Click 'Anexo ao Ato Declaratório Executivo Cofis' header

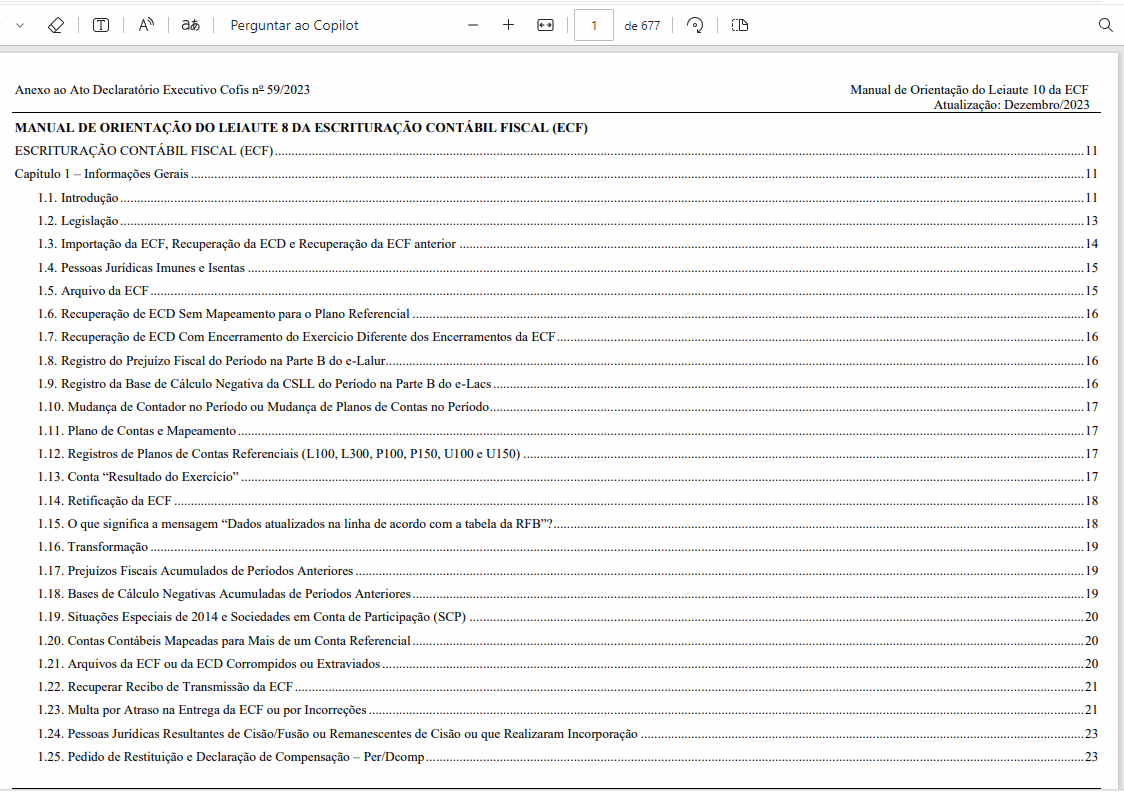coord(162,90)
